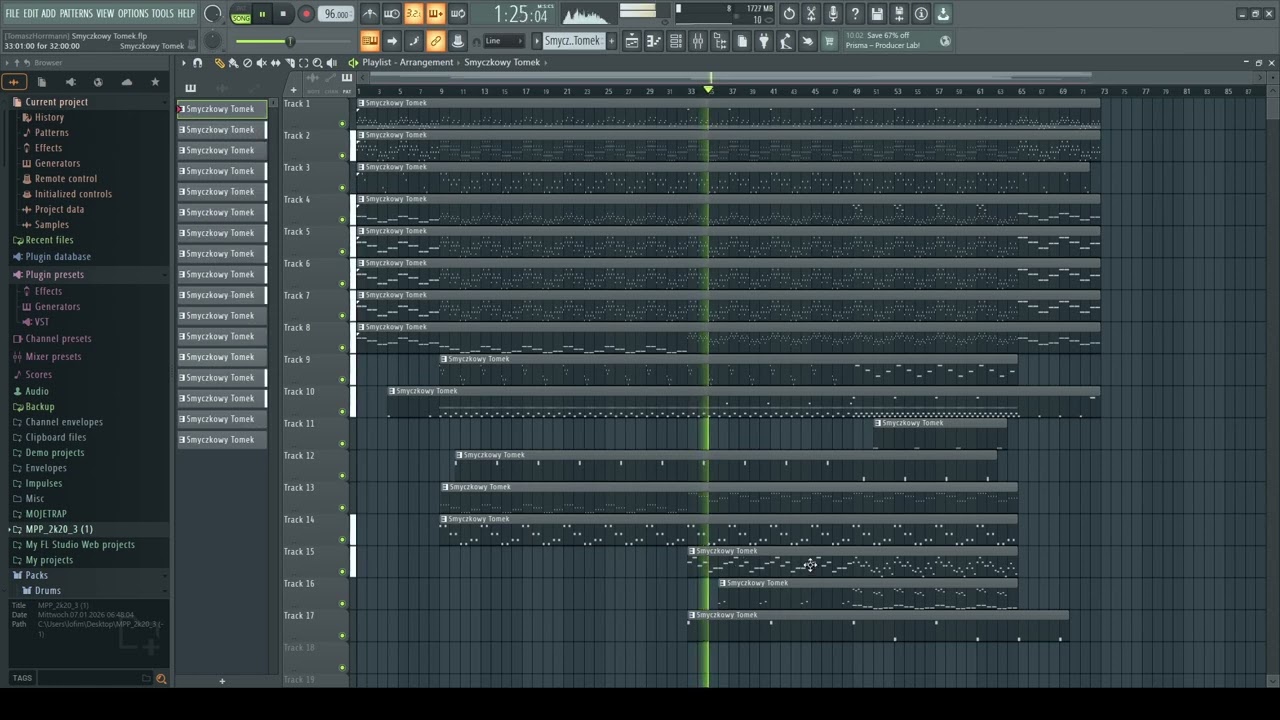Open the Line snap dropdown
This screenshot has width=1280, height=720.
[503, 41]
